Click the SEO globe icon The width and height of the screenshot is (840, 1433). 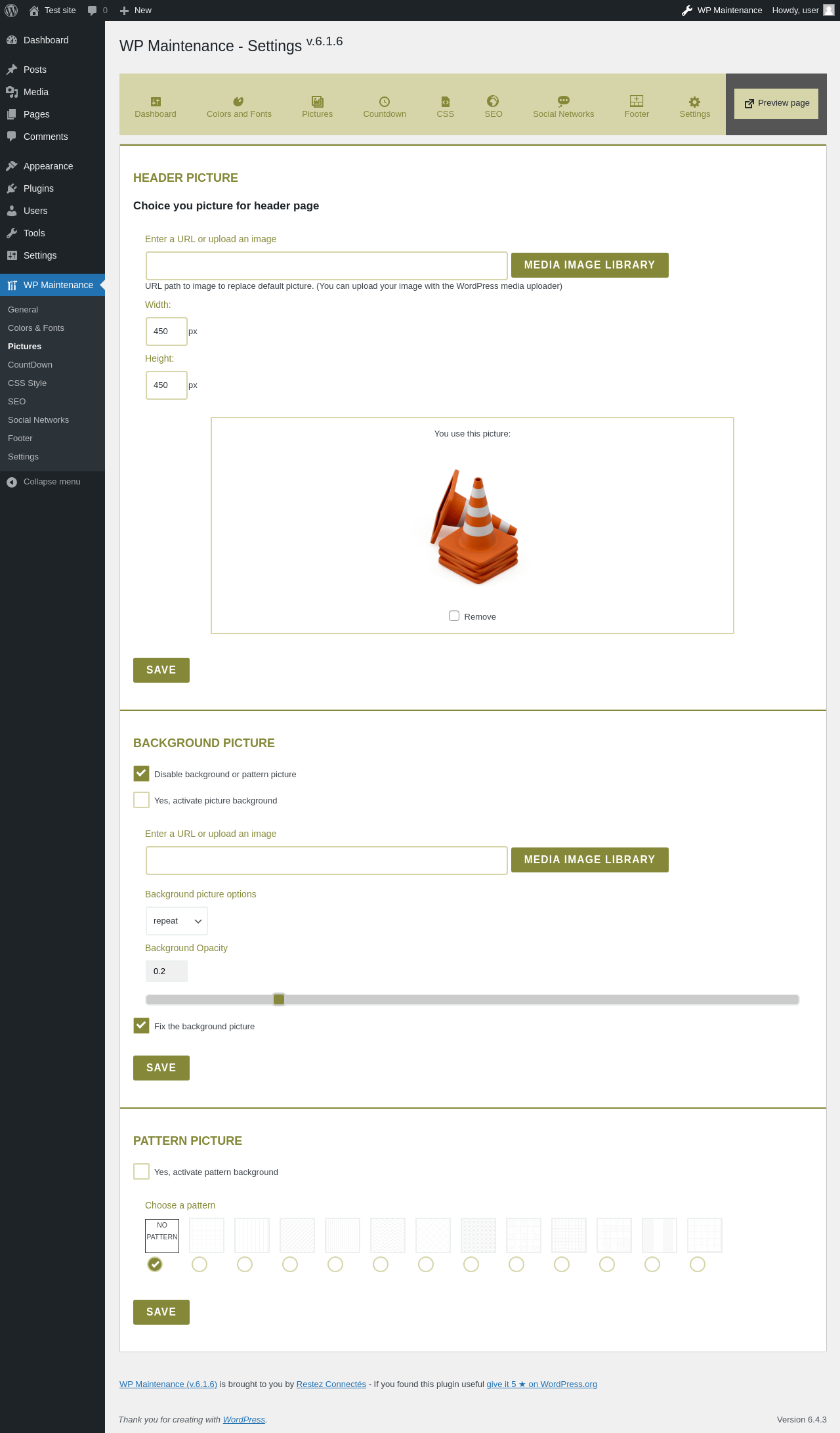point(493,101)
